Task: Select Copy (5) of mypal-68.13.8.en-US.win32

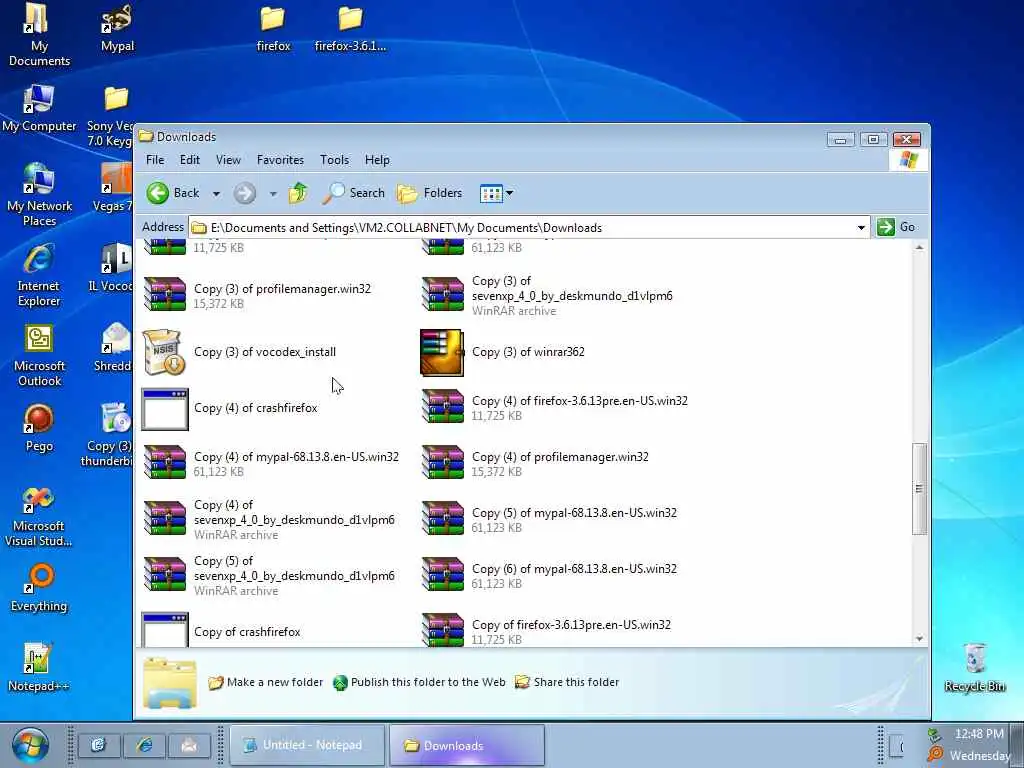Action: tap(549, 519)
